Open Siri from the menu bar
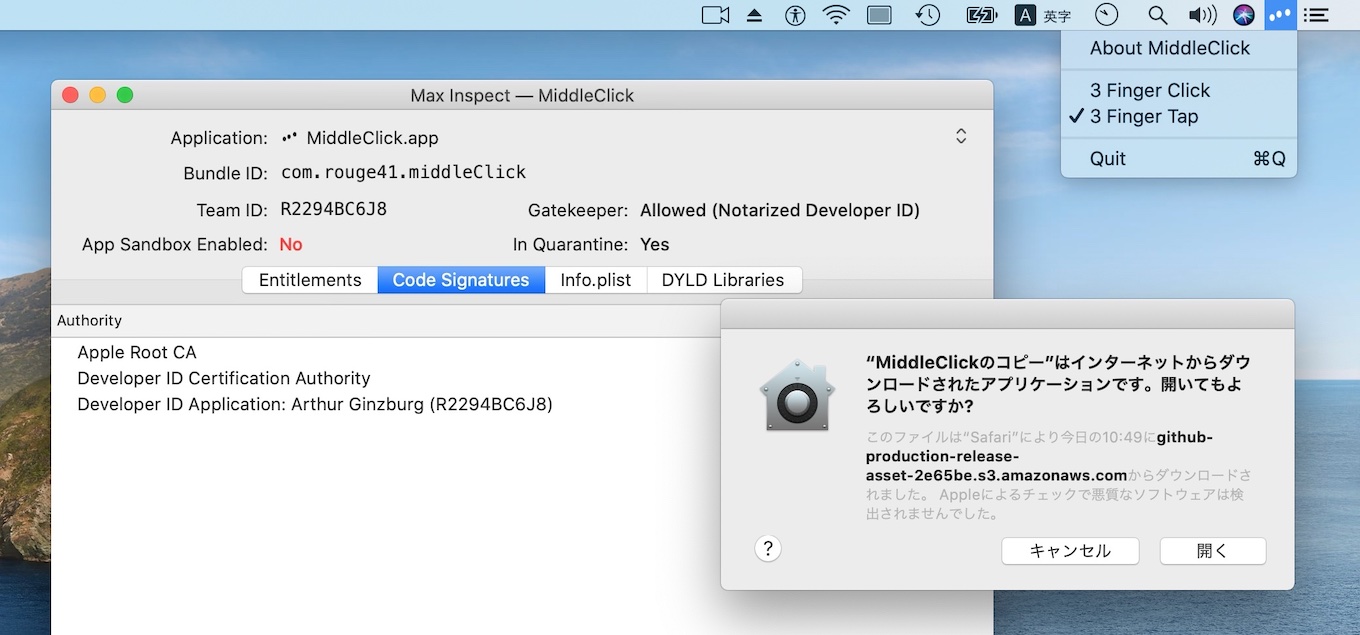1360x635 pixels. click(1243, 15)
